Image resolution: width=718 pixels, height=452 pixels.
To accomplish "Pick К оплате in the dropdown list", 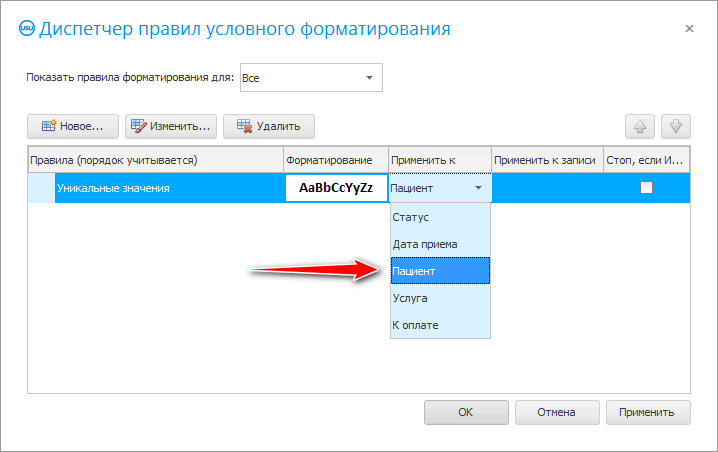I will pos(440,325).
